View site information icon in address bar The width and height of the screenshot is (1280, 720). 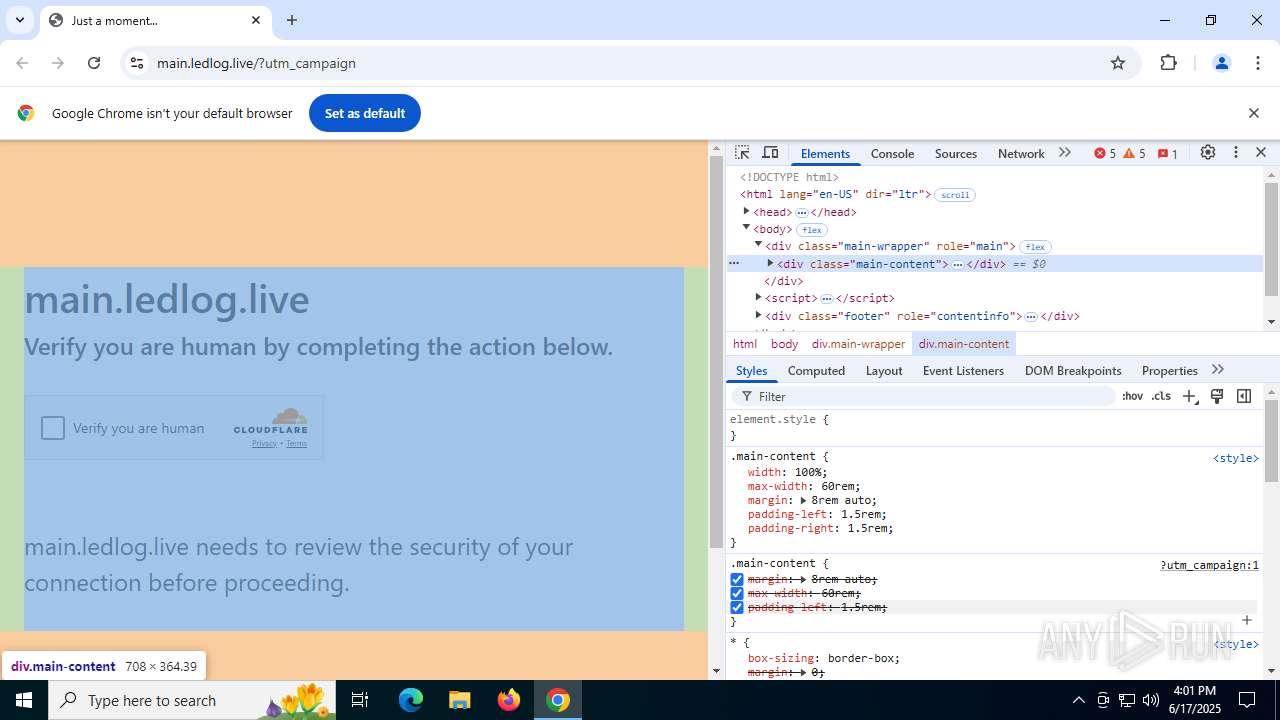coord(137,63)
